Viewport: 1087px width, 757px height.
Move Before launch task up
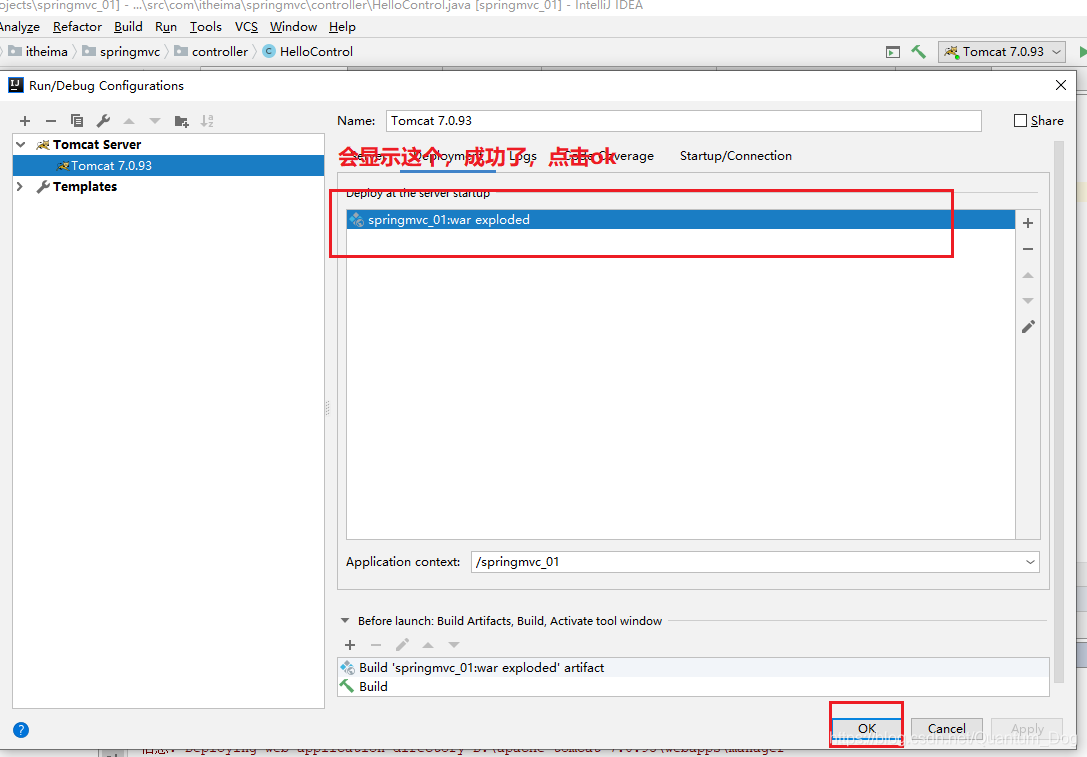428,645
